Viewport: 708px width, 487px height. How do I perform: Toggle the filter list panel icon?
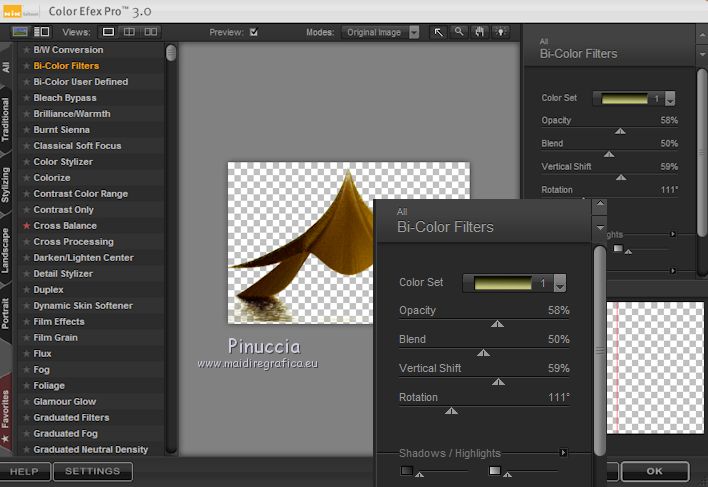[x=42, y=32]
